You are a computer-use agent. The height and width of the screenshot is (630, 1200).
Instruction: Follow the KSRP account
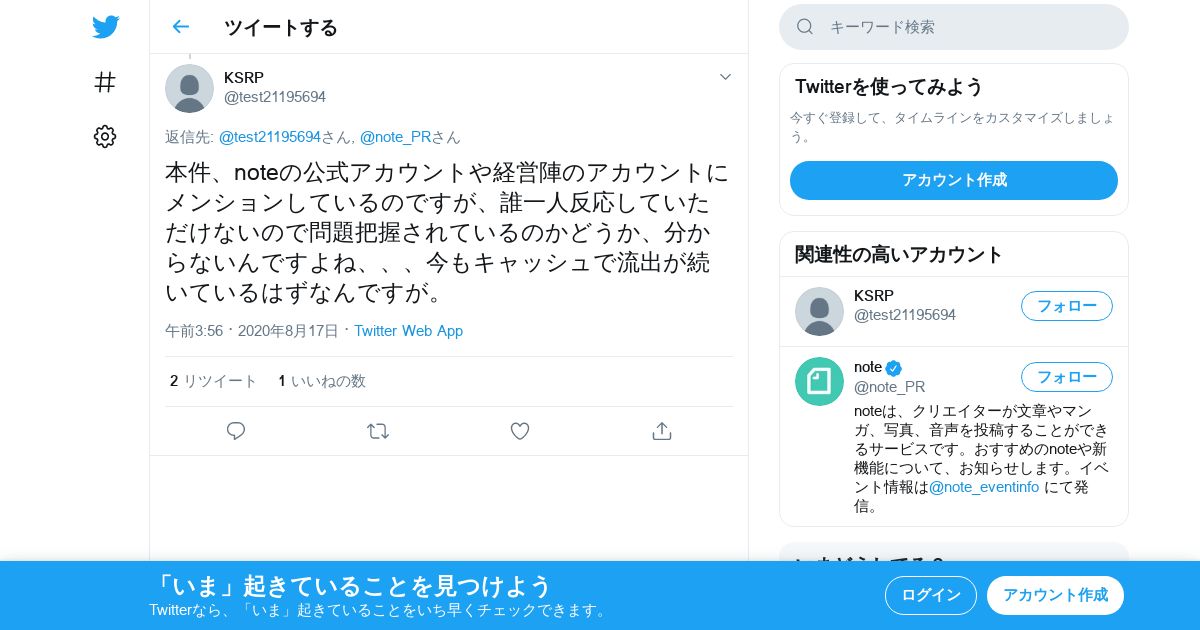(1066, 306)
